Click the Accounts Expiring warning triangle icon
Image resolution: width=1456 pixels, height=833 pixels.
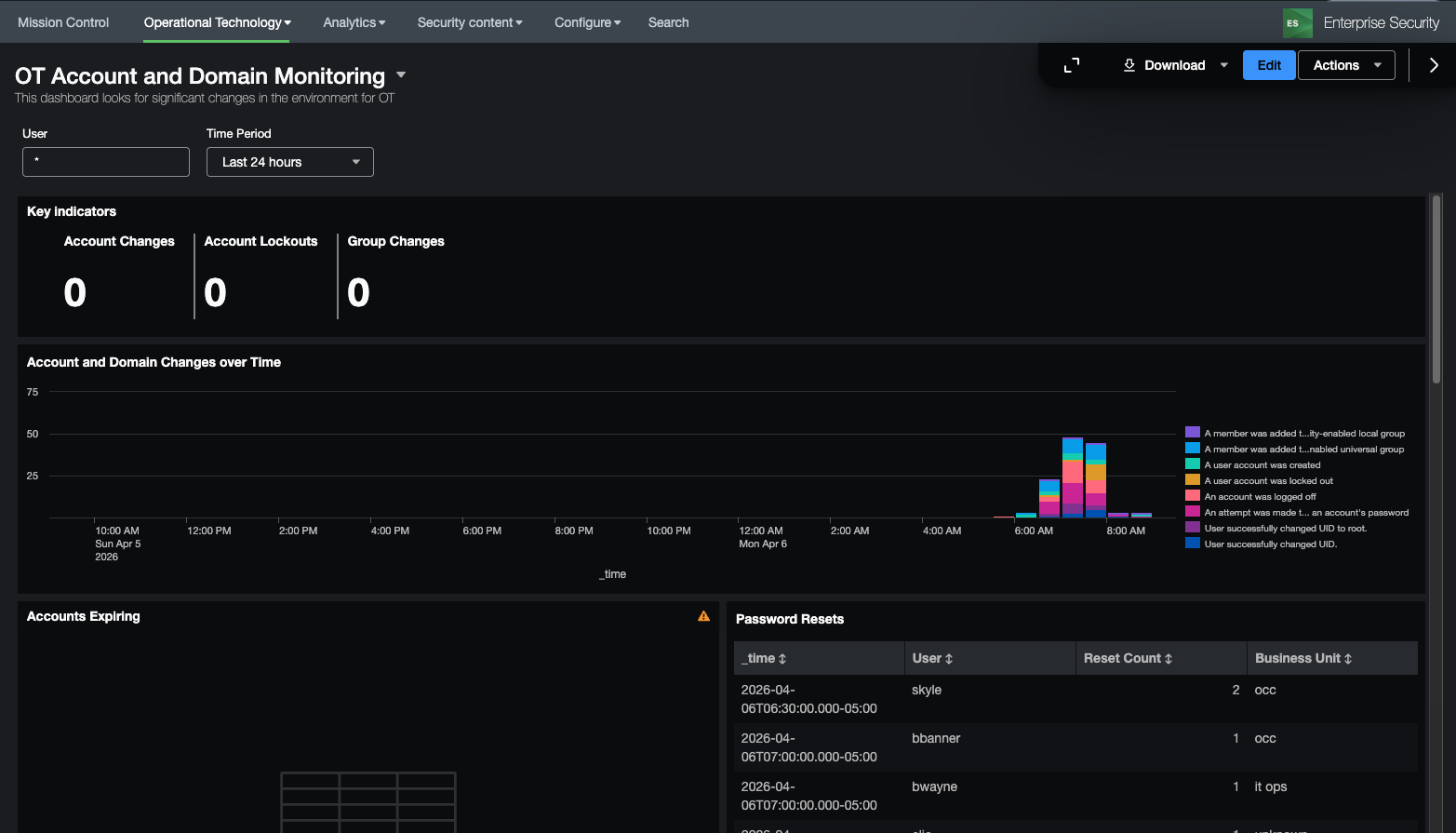(x=703, y=616)
